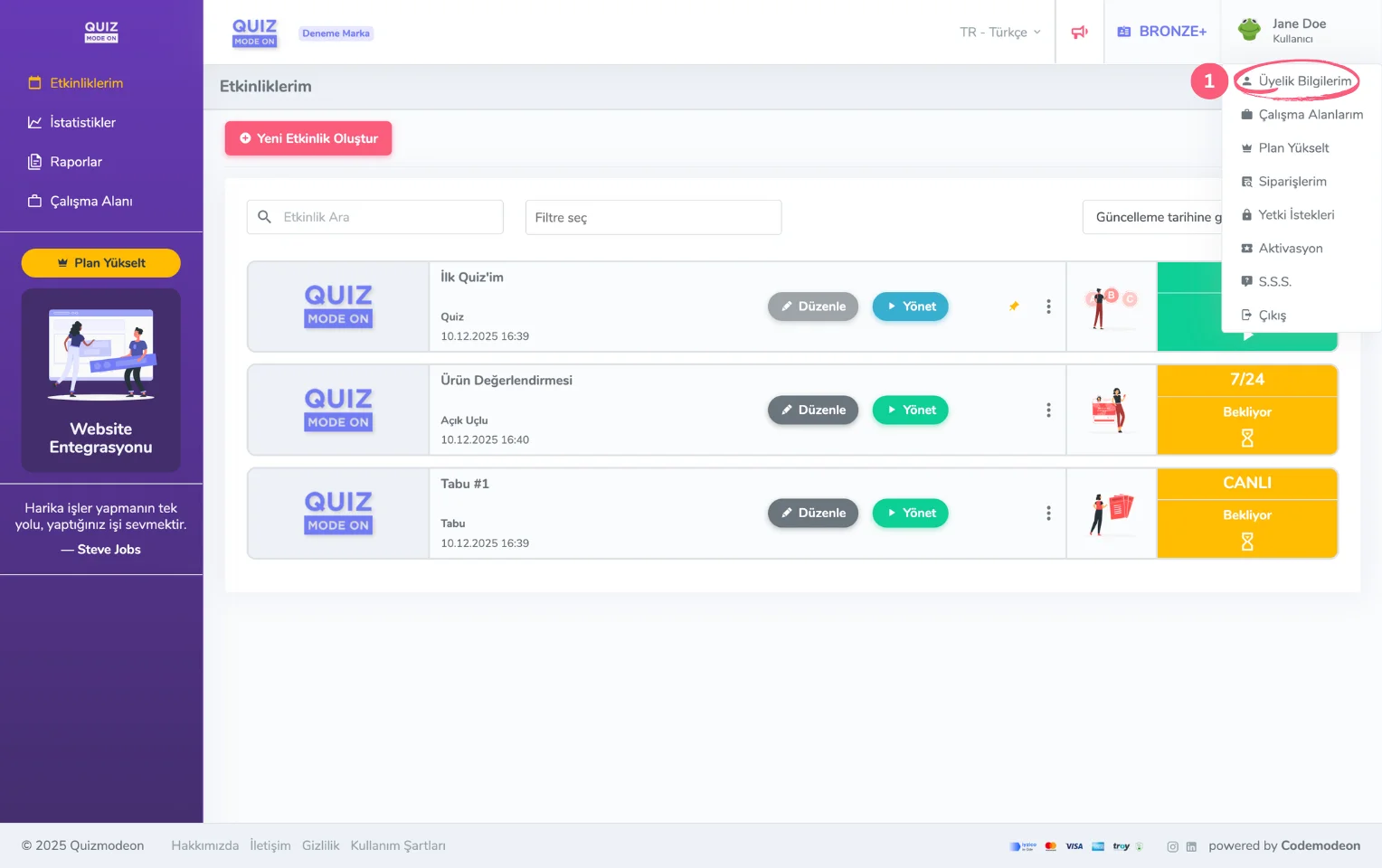Click Jane Doe's frog avatar
The image size is (1382, 868).
click(x=1249, y=31)
